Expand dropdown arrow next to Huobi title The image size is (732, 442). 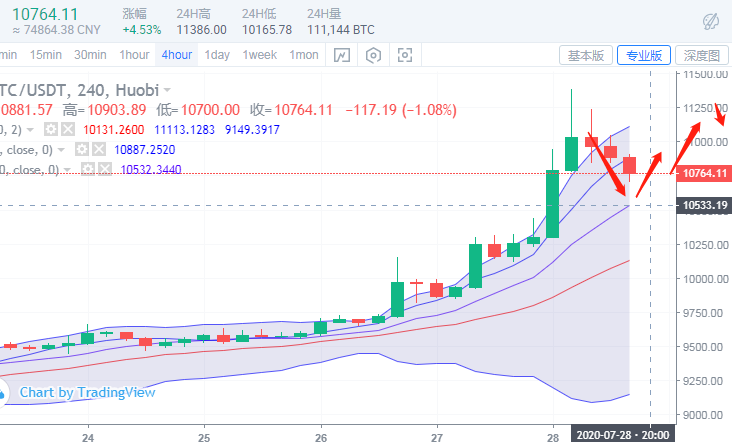click(x=167, y=90)
